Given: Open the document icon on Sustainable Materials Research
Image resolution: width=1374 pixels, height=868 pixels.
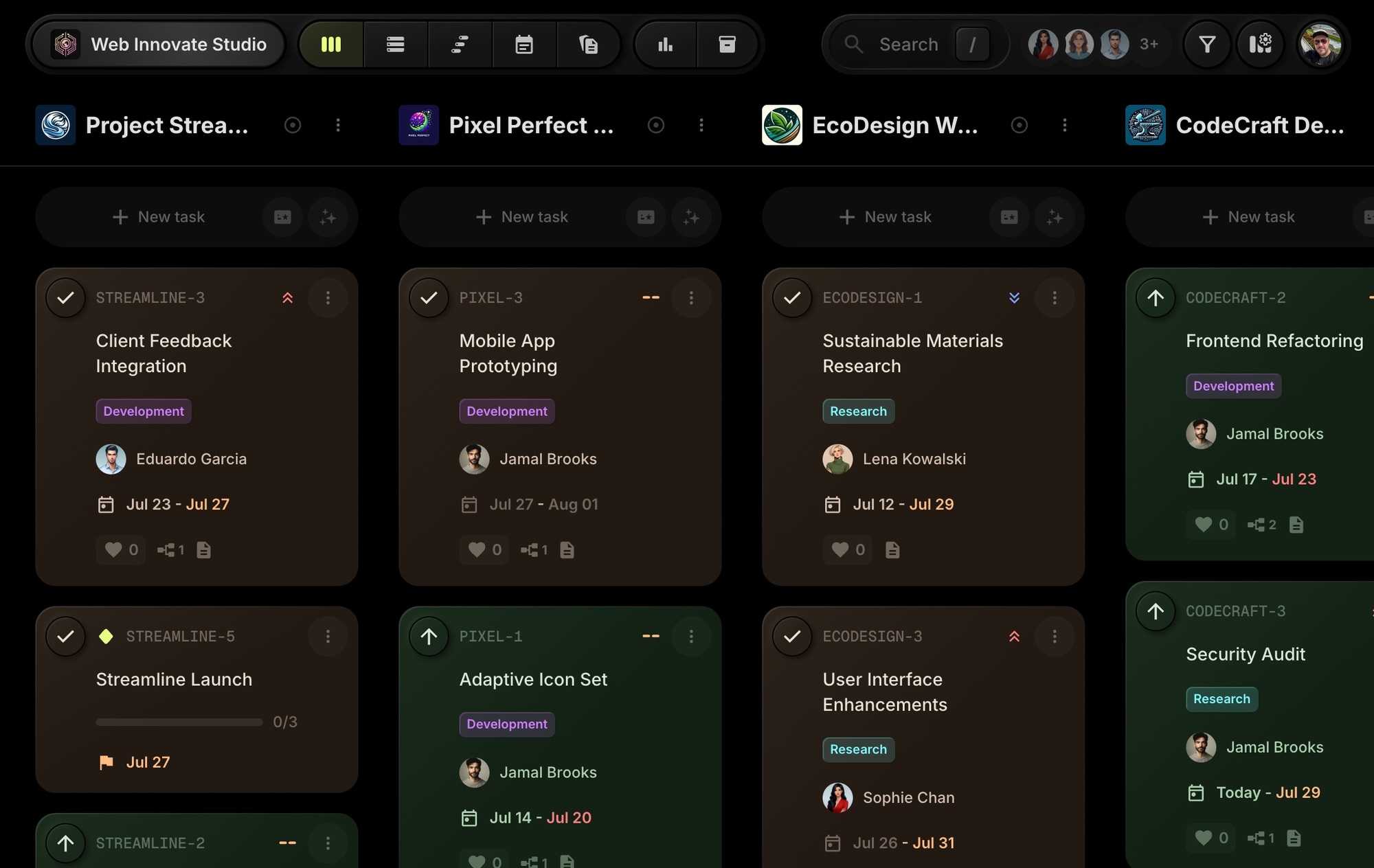Looking at the screenshot, I should click(x=892, y=549).
